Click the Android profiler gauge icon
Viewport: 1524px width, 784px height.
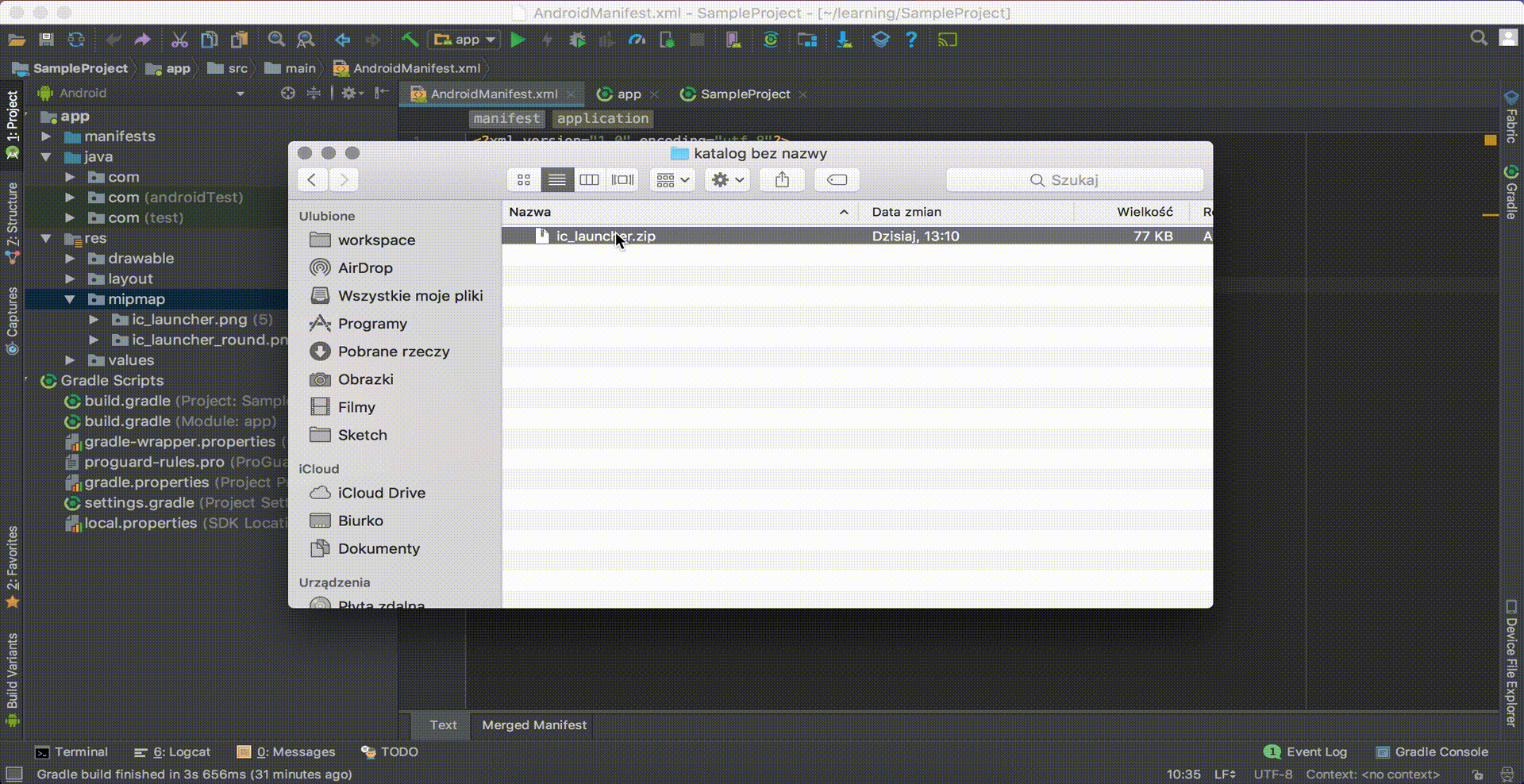pyautogui.click(x=637, y=40)
